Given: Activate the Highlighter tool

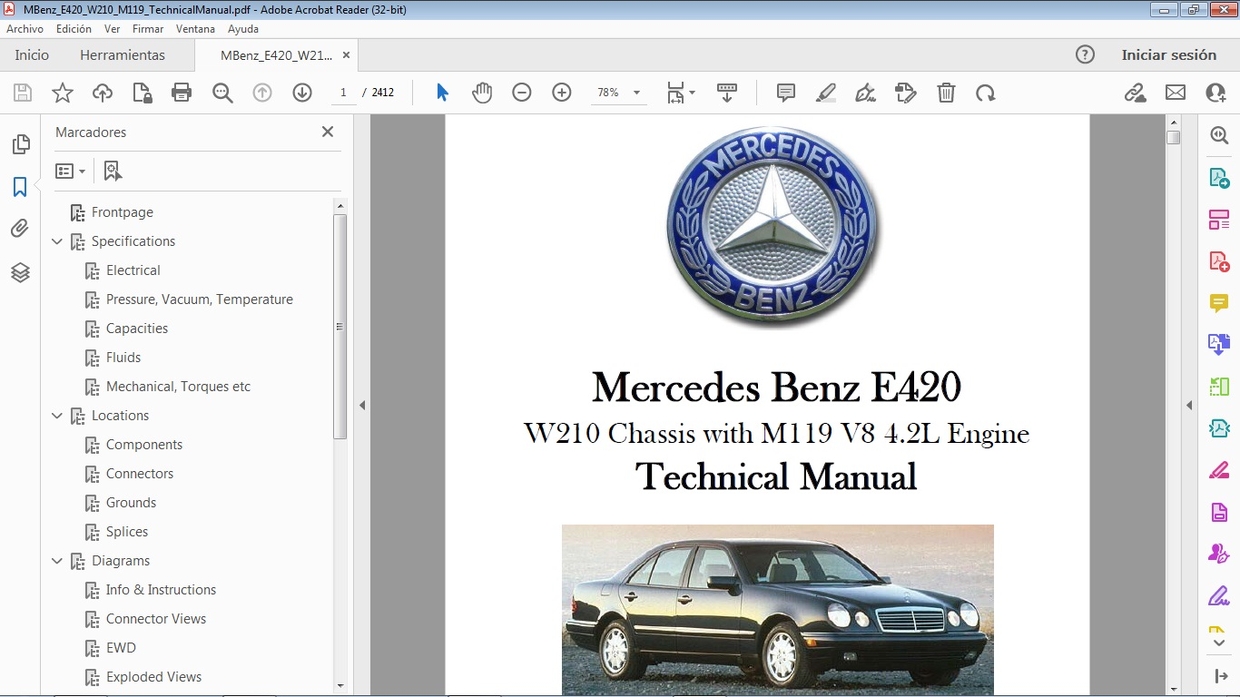Looking at the screenshot, I should tap(825, 92).
